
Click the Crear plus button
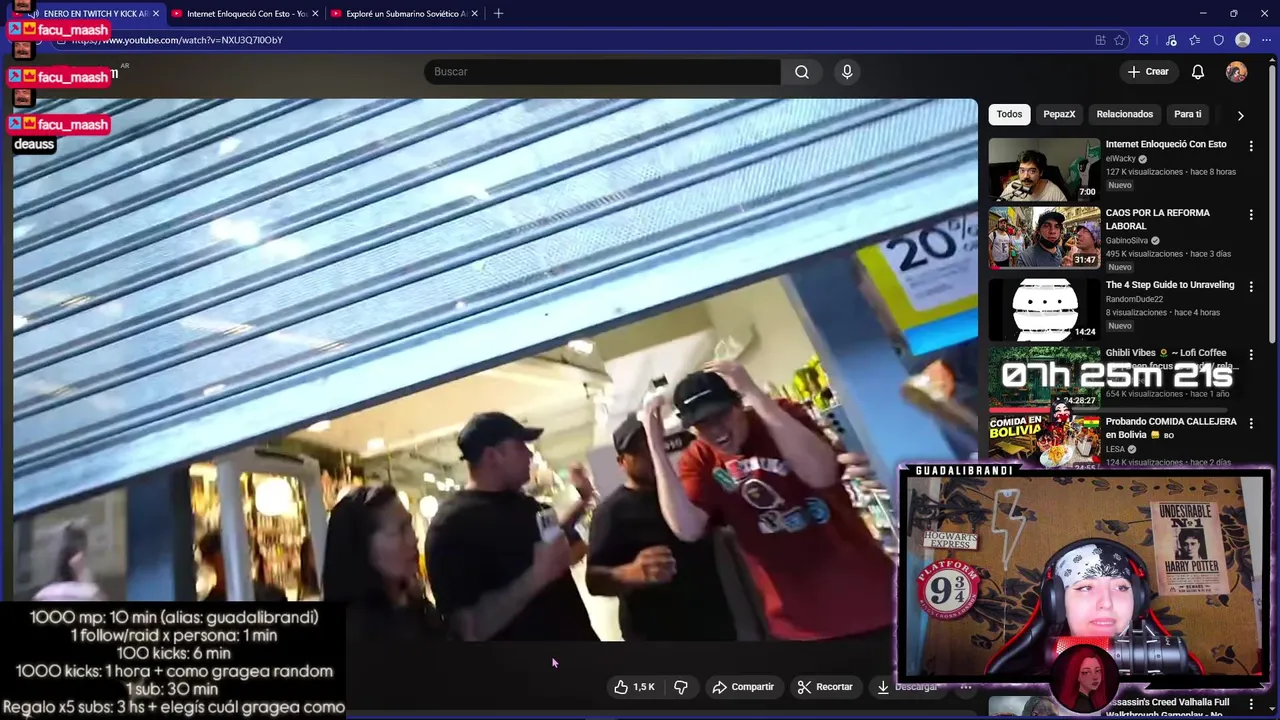click(1148, 72)
